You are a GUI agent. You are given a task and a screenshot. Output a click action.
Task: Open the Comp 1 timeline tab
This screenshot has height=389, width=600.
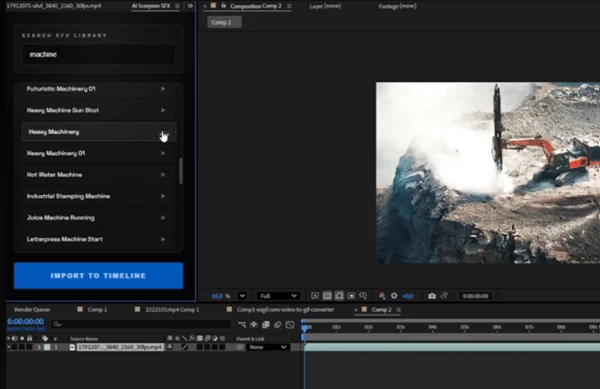pos(97,309)
